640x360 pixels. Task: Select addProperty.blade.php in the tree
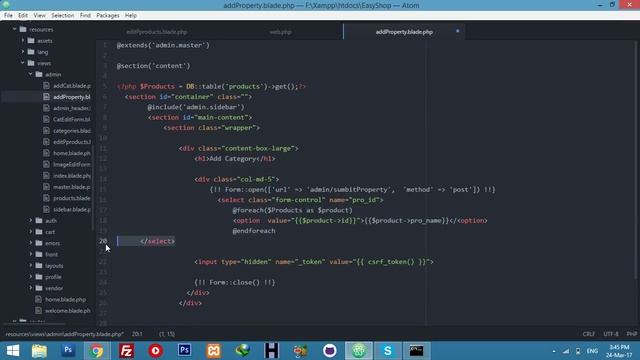pos(72,97)
